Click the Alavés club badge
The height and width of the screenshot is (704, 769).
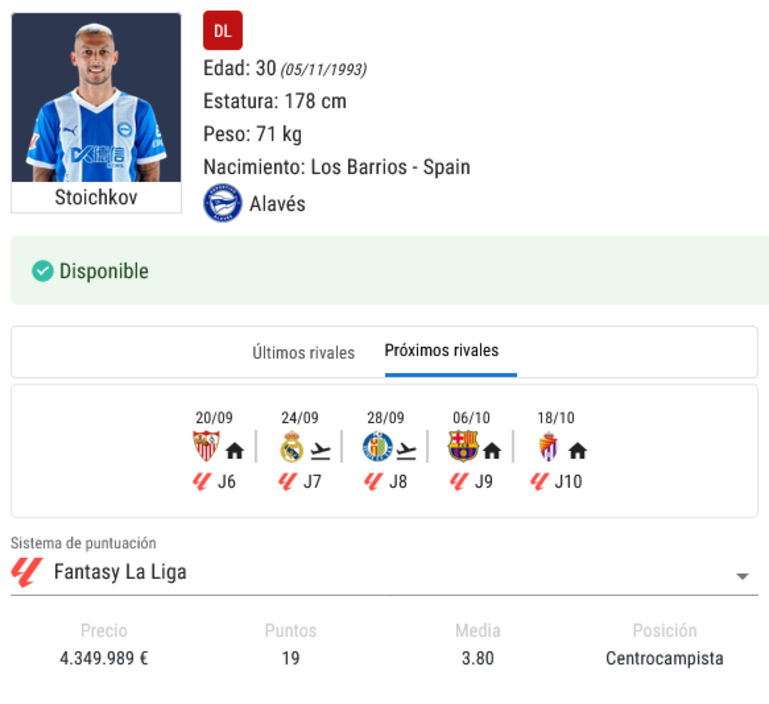pos(223,203)
